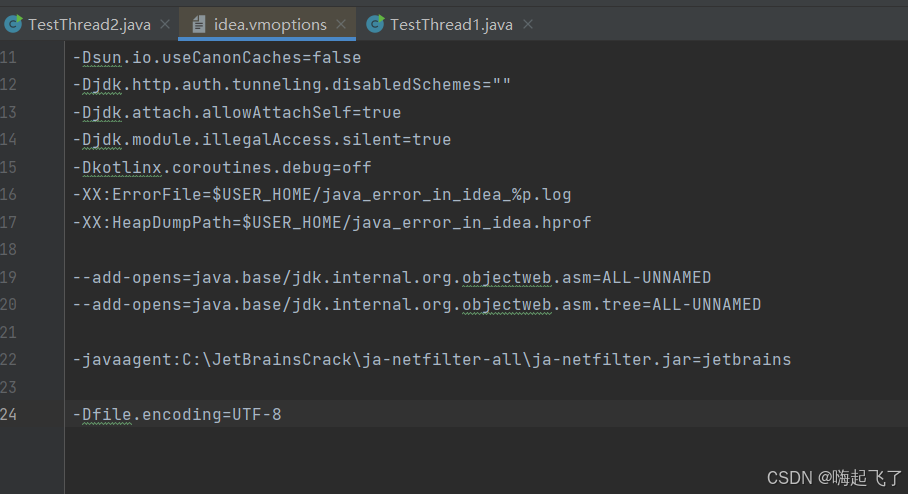908x494 pixels.
Task: Click the TestThread2.java class icon
Action: pos(13,24)
